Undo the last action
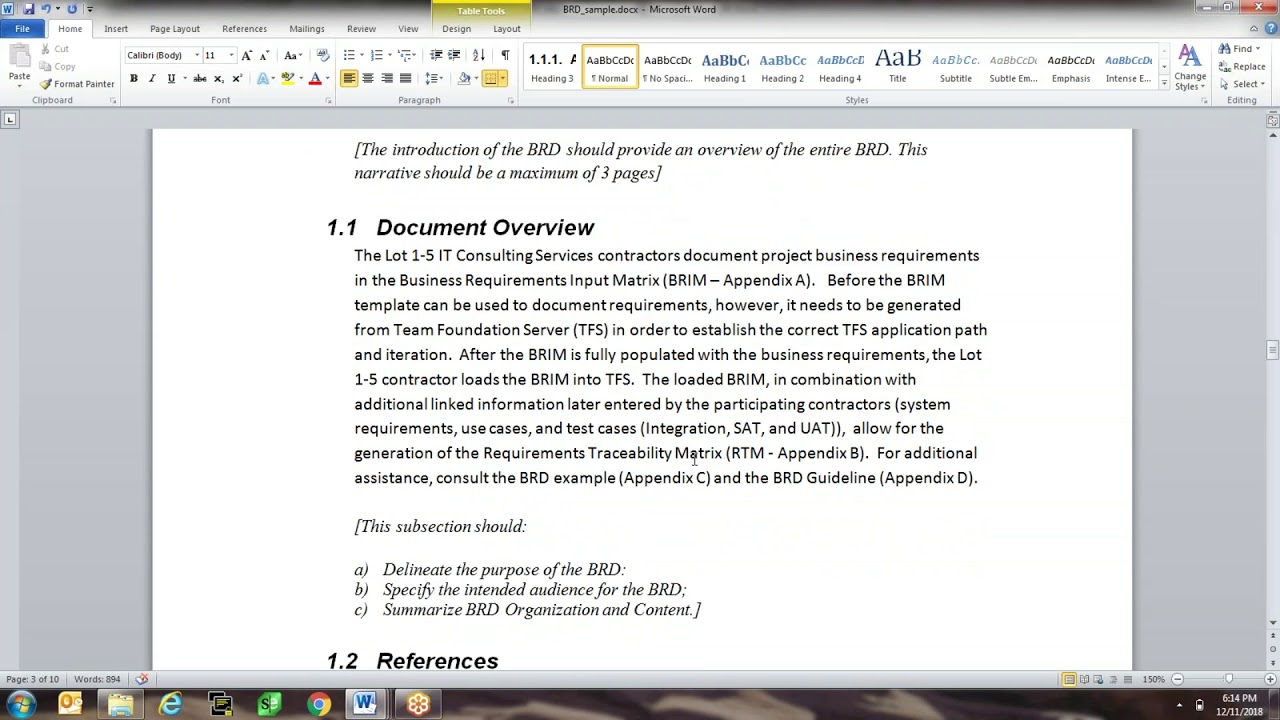Image resolution: width=1280 pixels, height=720 pixels. click(x=45, y=9)
